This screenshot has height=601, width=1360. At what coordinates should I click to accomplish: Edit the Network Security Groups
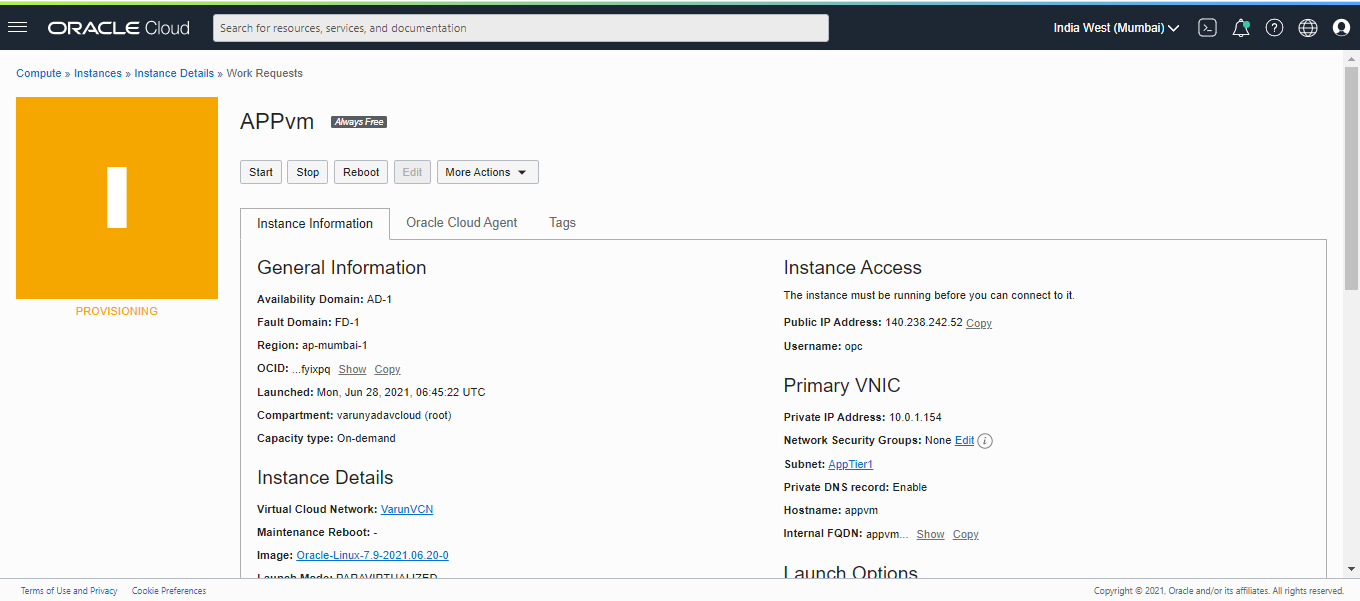964,440
